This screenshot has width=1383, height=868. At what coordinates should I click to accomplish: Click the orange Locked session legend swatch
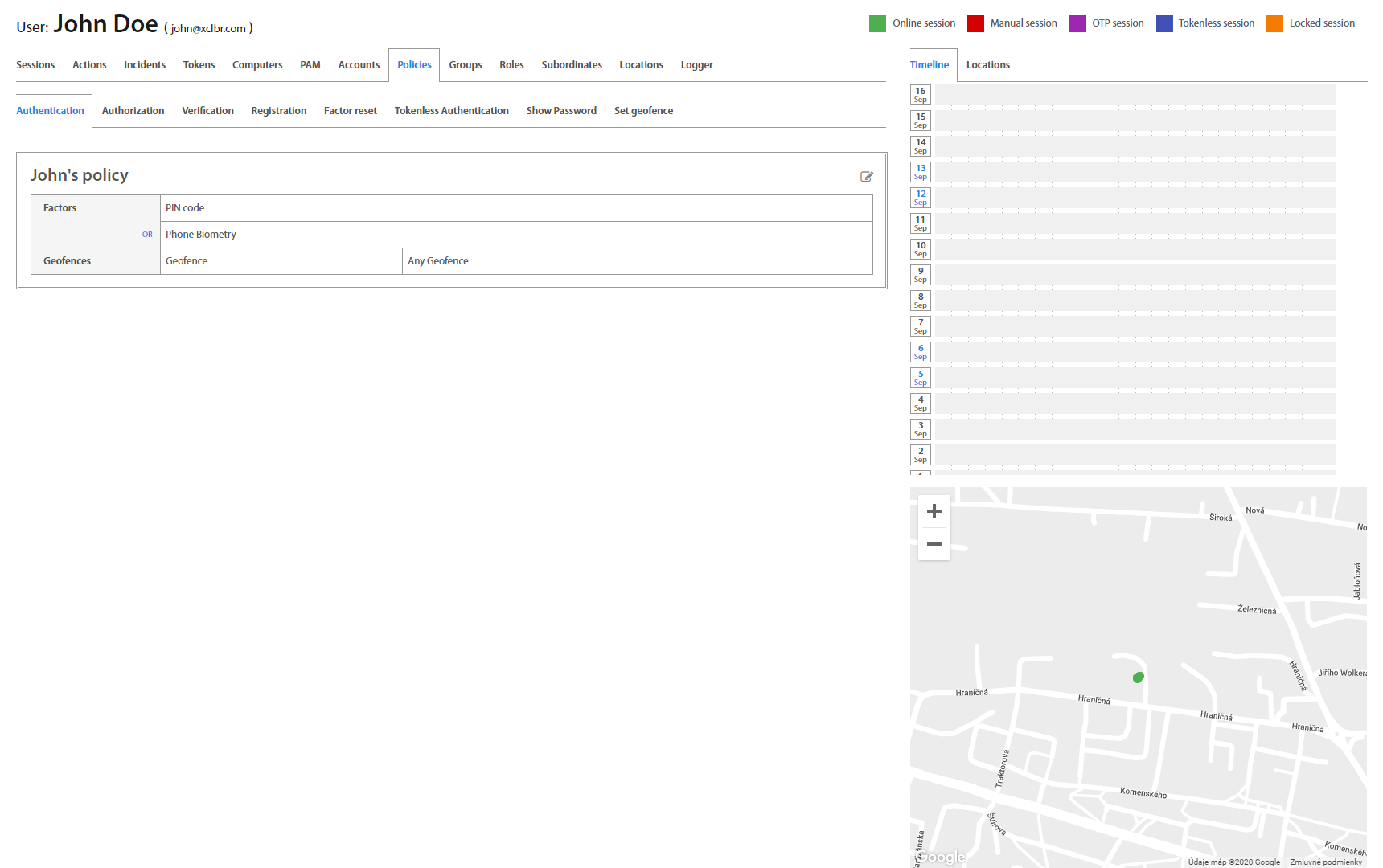1274,23
